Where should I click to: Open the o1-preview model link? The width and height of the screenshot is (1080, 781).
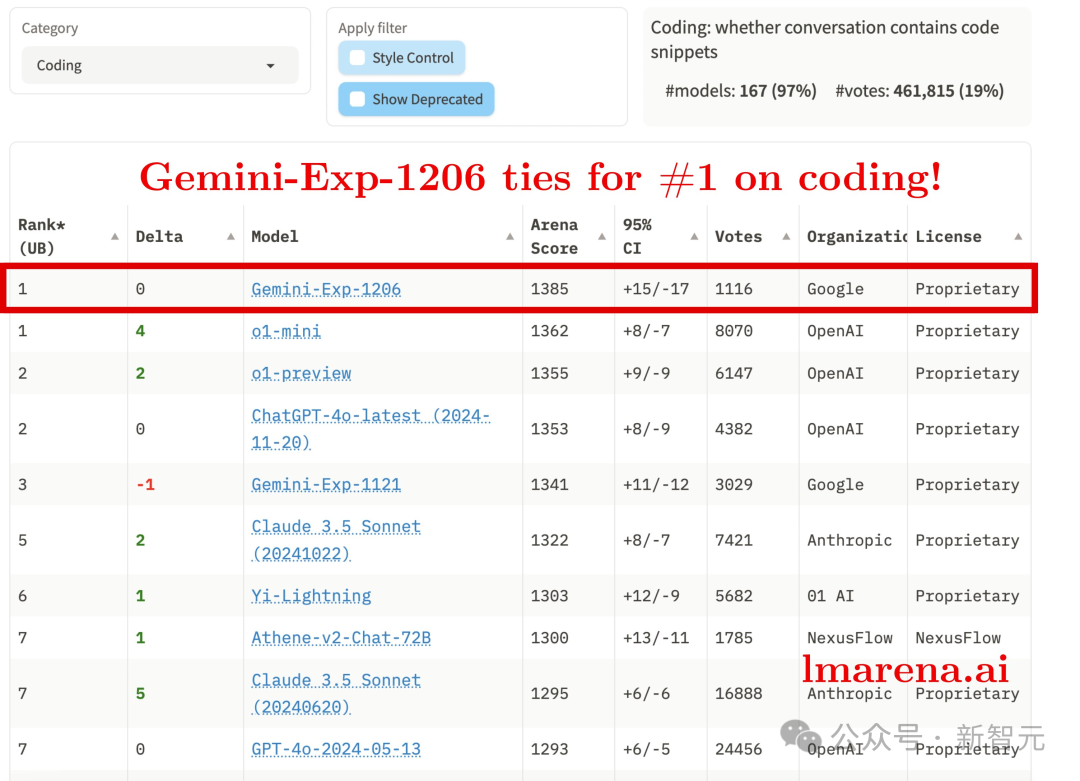point(301,373)
